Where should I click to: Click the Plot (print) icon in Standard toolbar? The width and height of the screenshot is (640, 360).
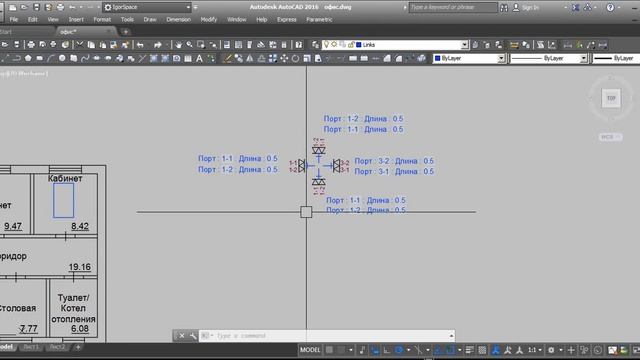pos(31,45)
